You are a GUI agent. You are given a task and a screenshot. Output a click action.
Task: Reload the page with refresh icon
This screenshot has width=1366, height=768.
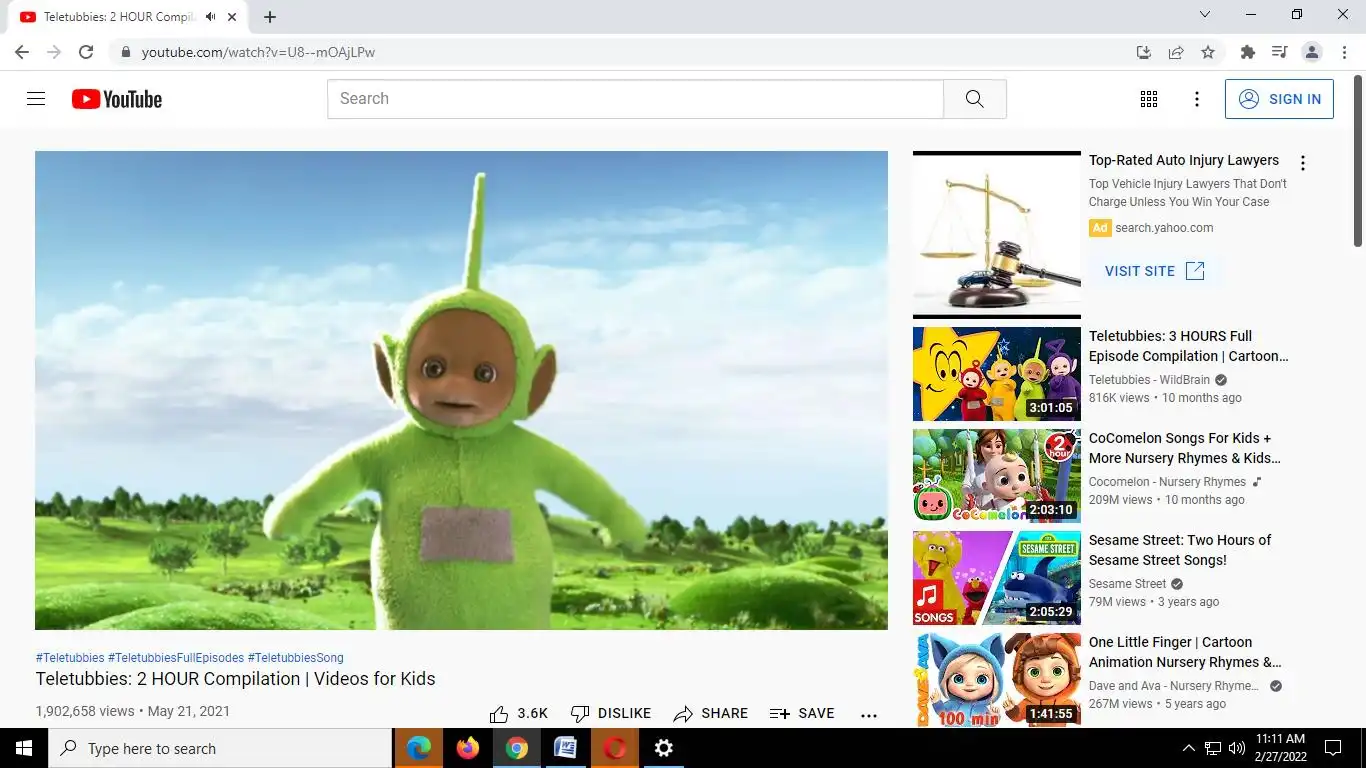coord(86,52)
